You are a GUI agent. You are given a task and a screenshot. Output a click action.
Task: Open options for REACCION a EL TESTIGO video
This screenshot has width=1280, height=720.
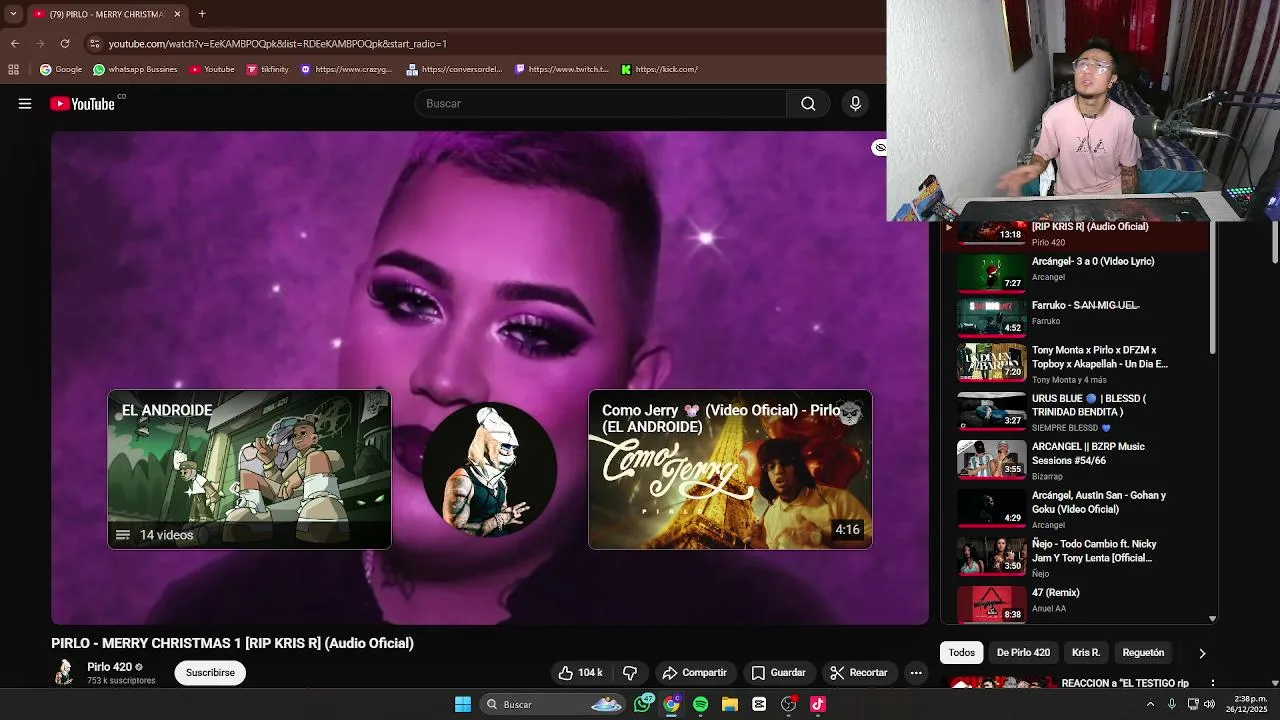point(1212,684)
